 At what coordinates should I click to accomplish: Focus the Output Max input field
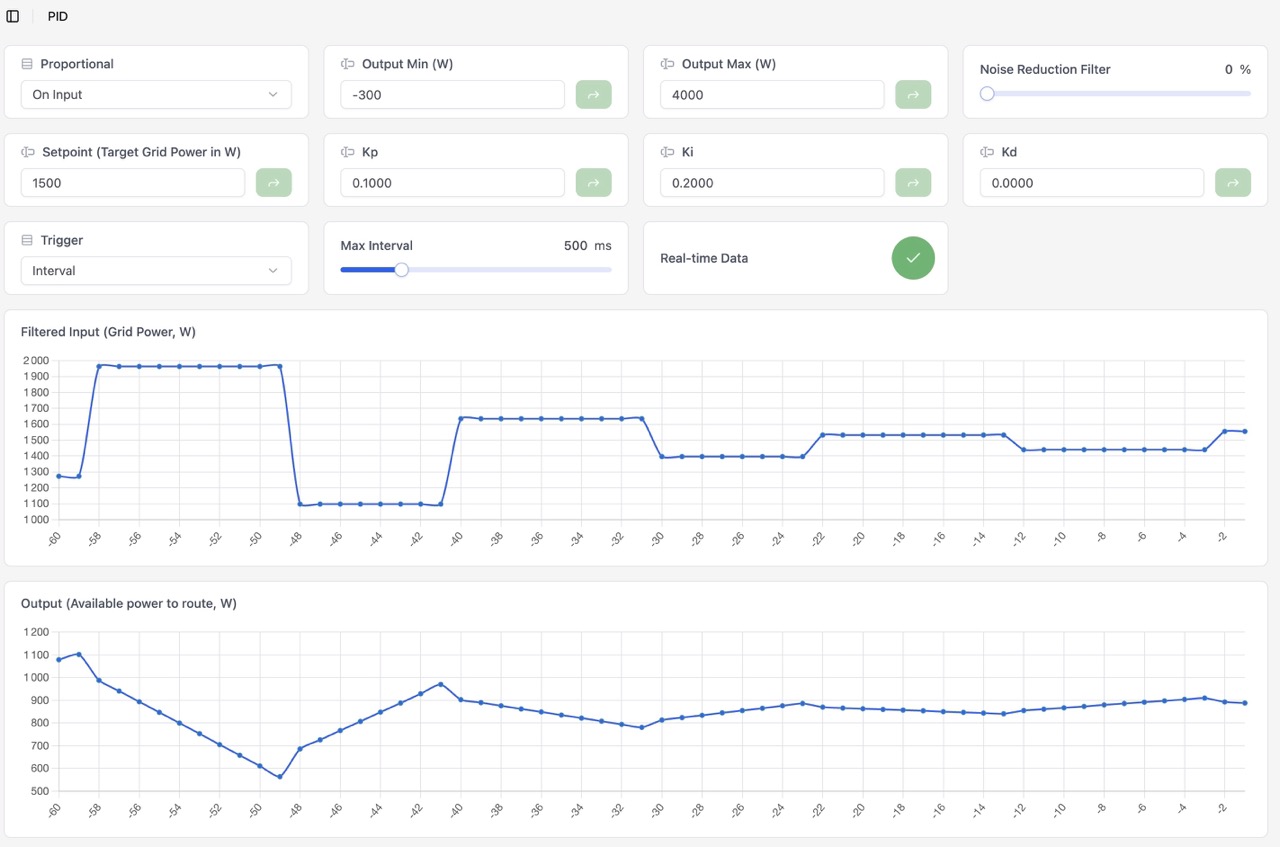pos(772,95)
